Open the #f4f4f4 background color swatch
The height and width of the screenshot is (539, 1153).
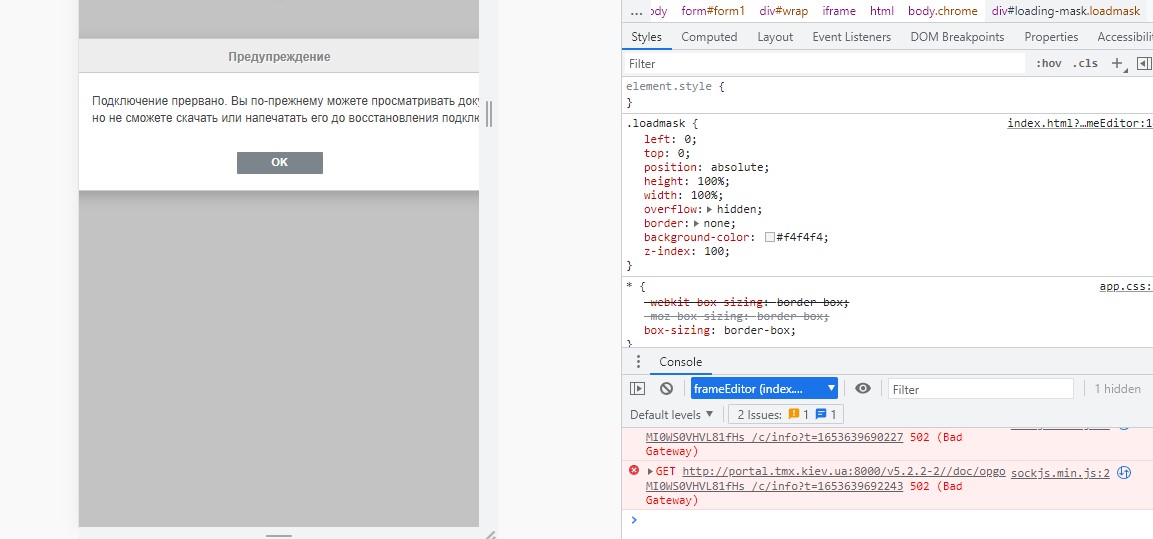pyautogui.click(x=770, y=238)
